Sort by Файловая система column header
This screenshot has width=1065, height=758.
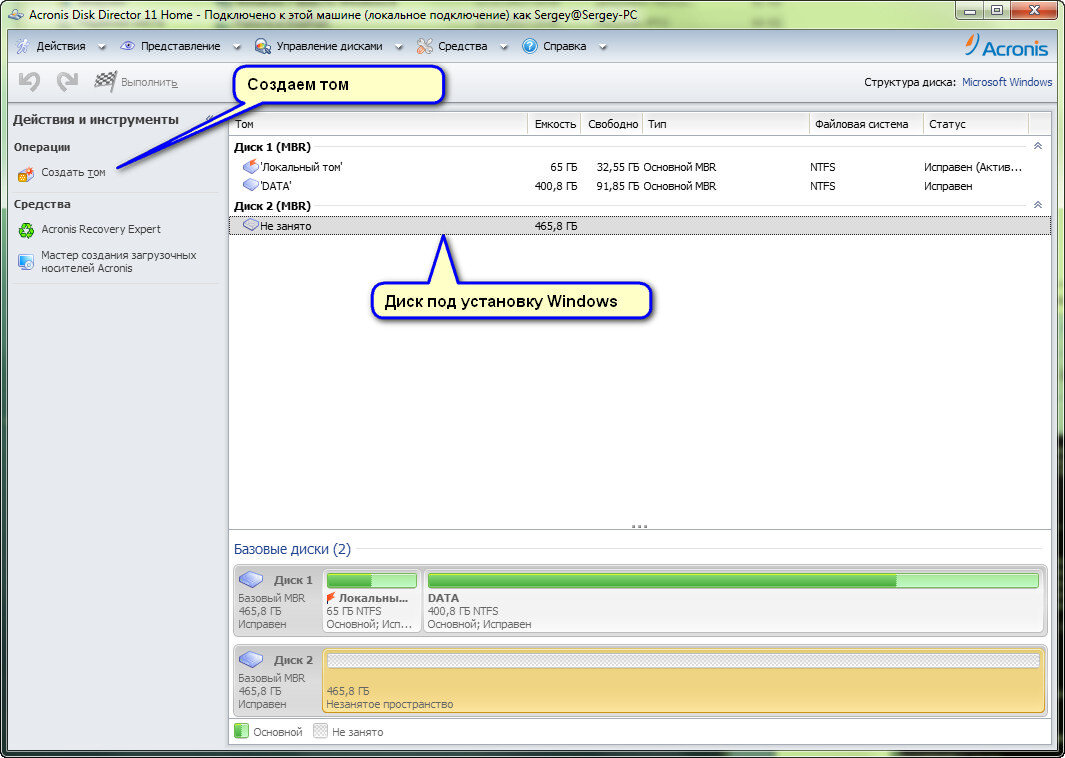click(867, 124)
